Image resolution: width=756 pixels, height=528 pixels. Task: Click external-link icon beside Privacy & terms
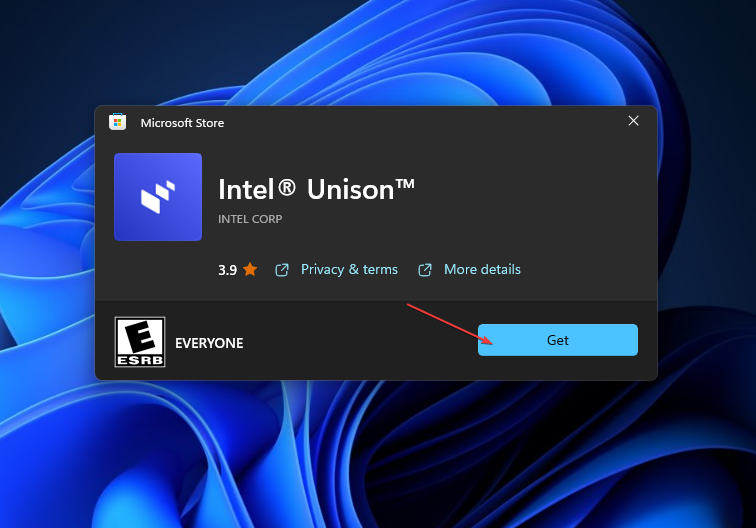(282, 270)
